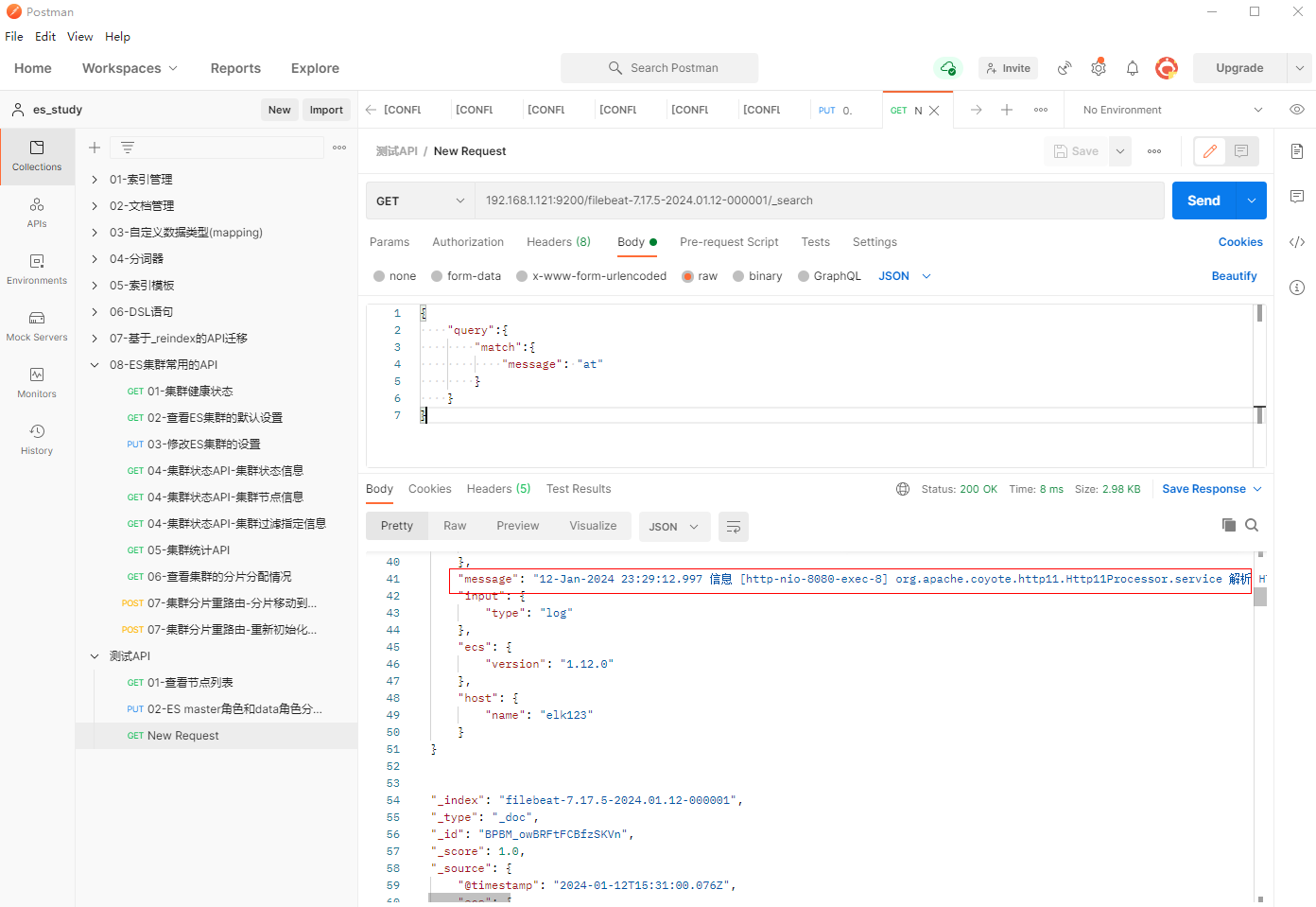Image resolution: width=1316 pixels, height=907 pixels.
Task: Switch to the Authorization tab
Action: (468, 242)
